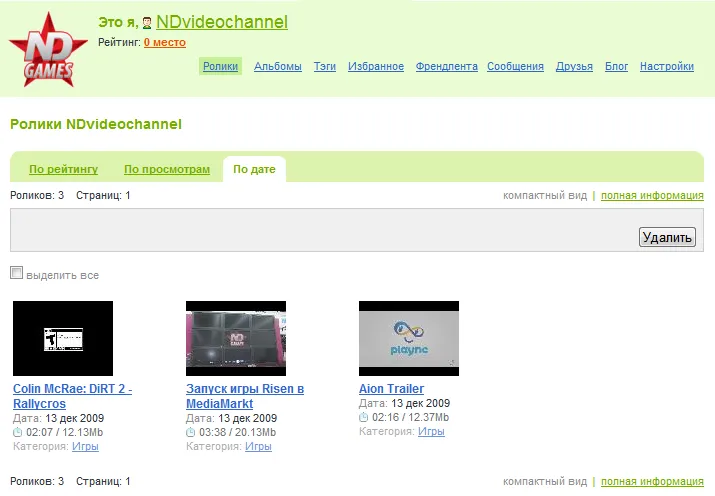Image resolution: width=715 pixels, height=496 pixels.
Task: Click the '0 место' rating link
Action: point(165,42)
